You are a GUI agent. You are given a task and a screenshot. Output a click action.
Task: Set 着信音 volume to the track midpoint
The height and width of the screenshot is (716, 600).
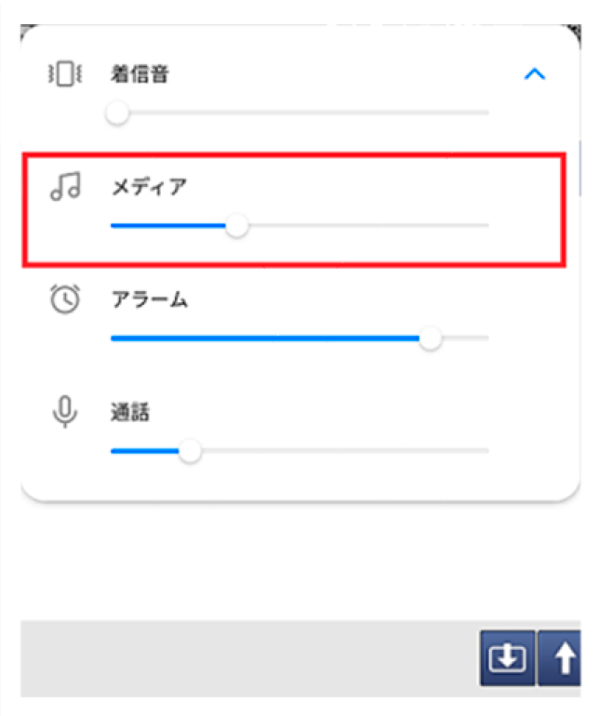coord(300,112)
